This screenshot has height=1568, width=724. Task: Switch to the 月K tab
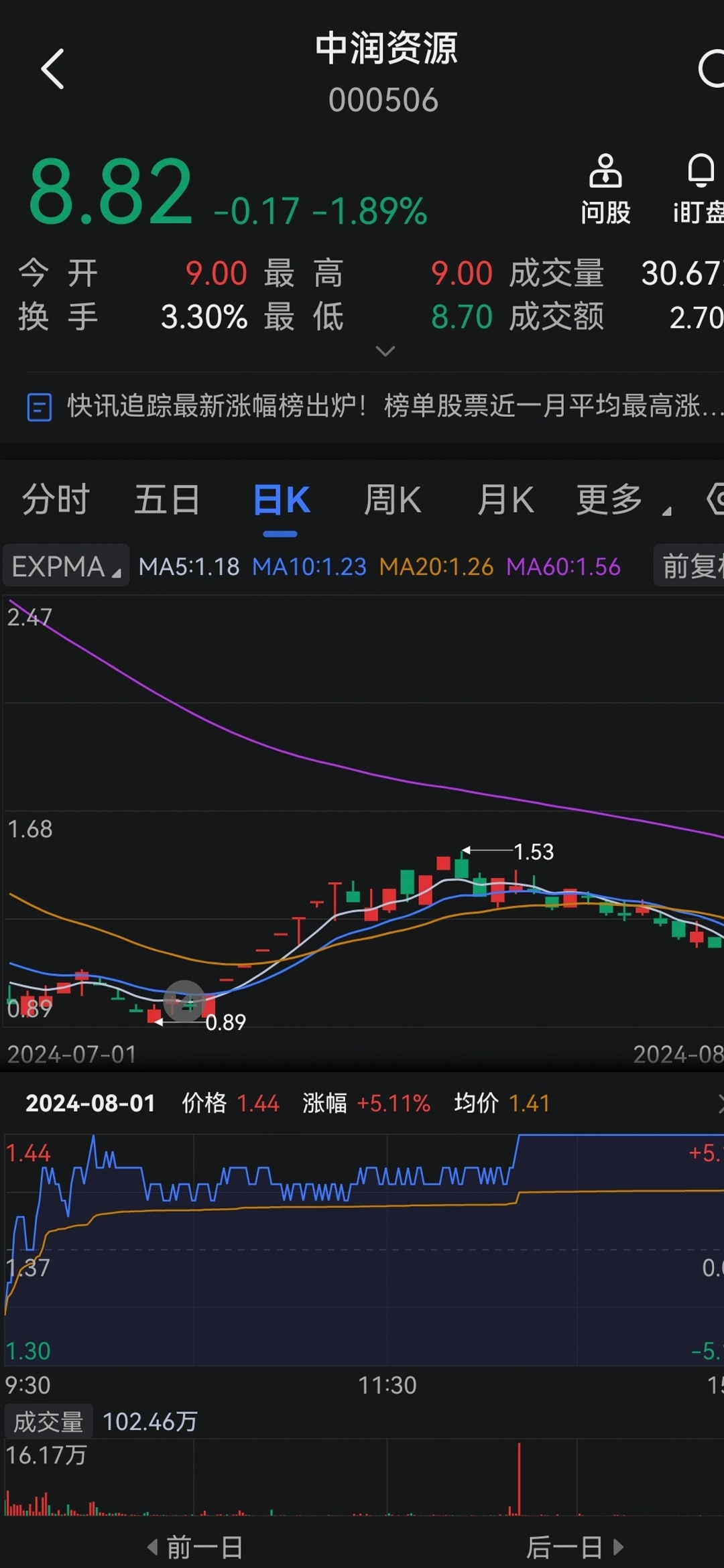pos(505,500)
